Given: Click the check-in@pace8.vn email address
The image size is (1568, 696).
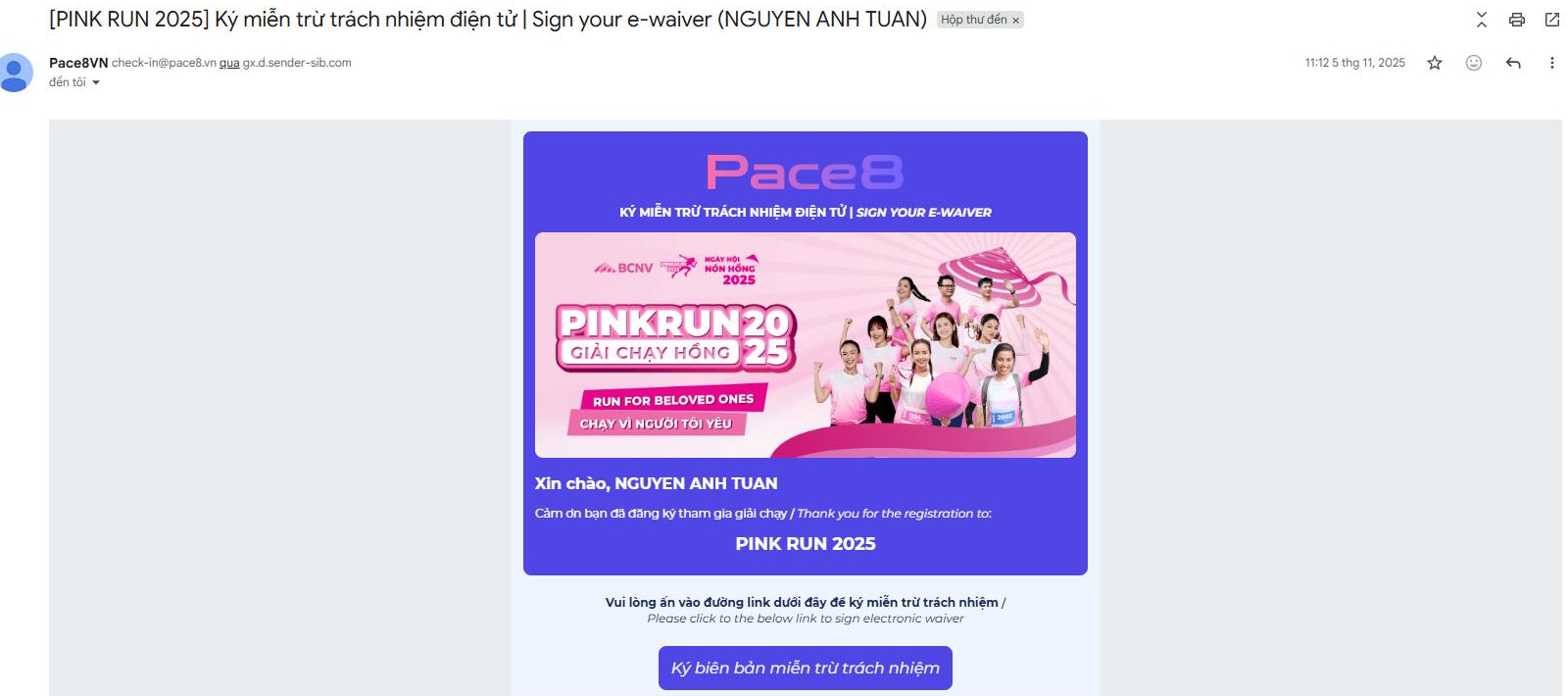Looking at the screenshot, I should (164, 63).
